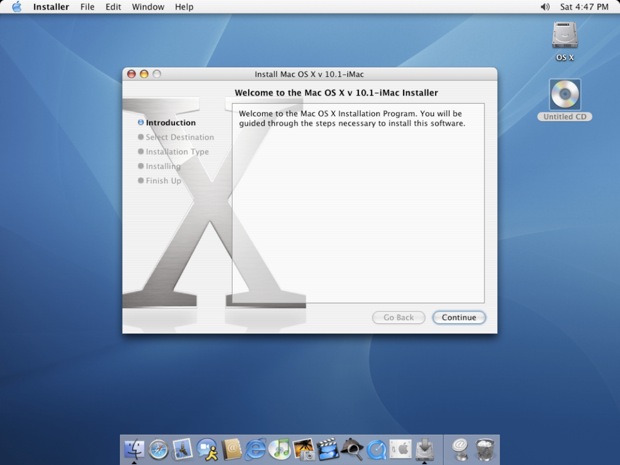Close the Install Mac OS X window
Viewport: 620px width, 465px height.
pyautogui.click(x=131, y=74)
